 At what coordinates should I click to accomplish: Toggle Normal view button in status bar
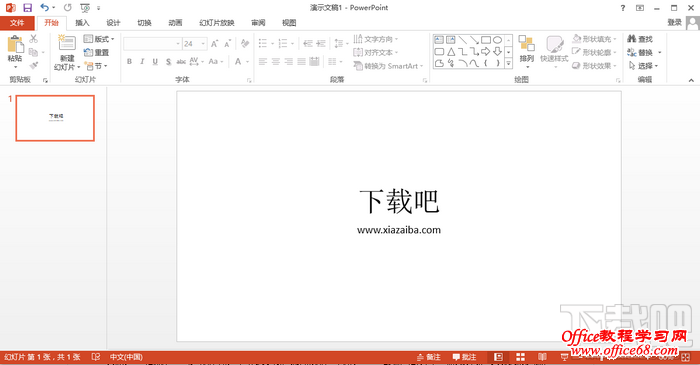pos(498,357)
